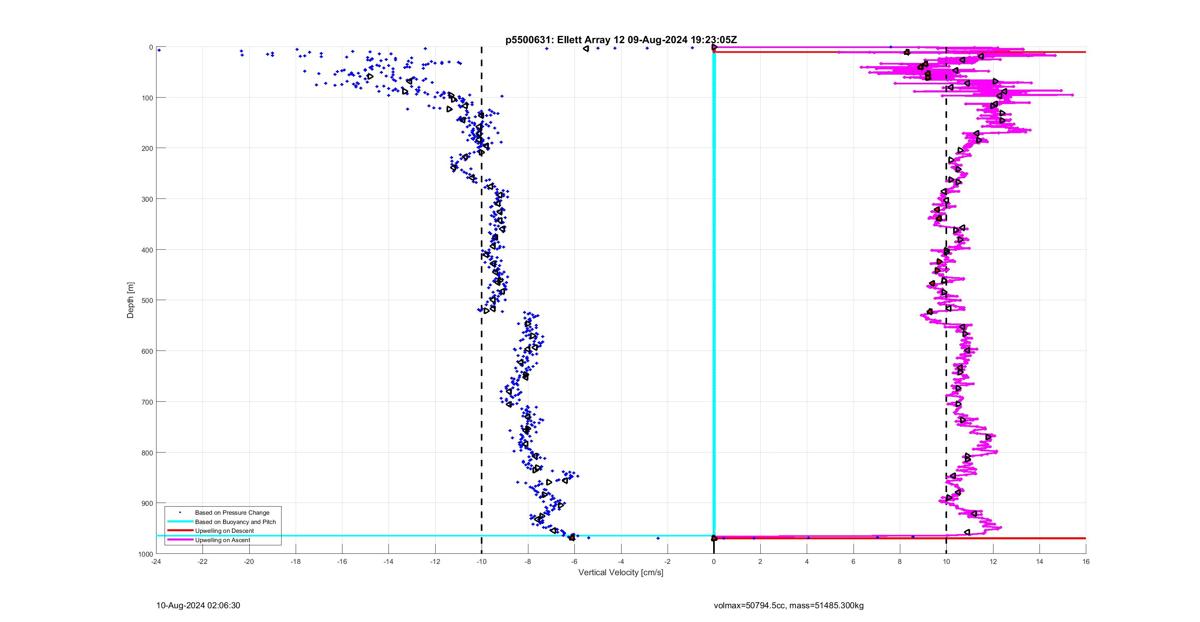1200x622 pixels.
Task: Click the positive '2' velocity tick label
Action: pos(760,561)
